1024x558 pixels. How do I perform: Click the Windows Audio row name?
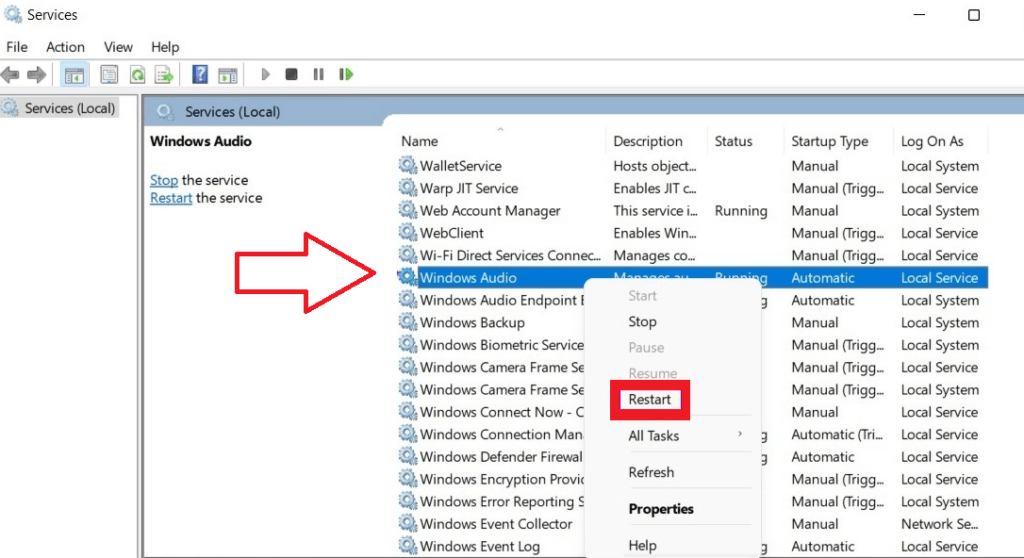click(468, 278)
